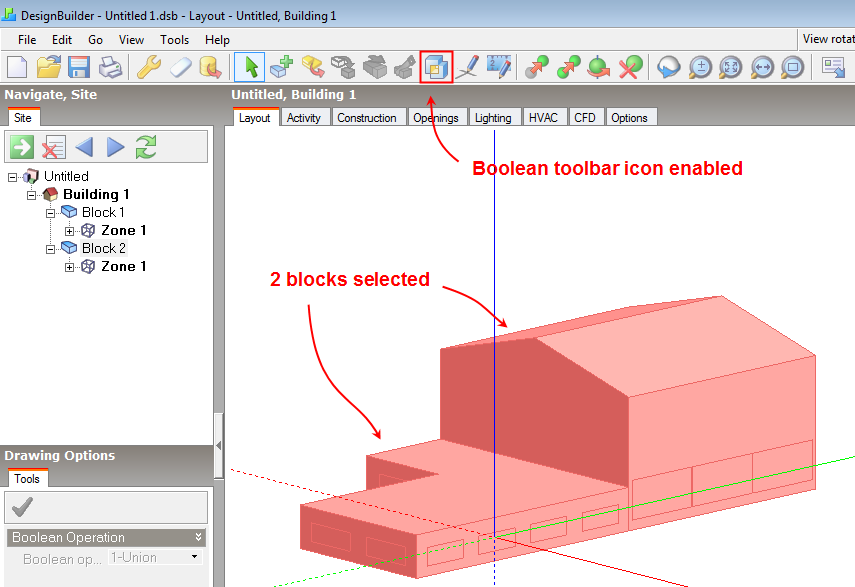Expand Zone 1 under Block 2
Image resolution: width=855 pixels, height=587 pixels.
tap(69, 267)
